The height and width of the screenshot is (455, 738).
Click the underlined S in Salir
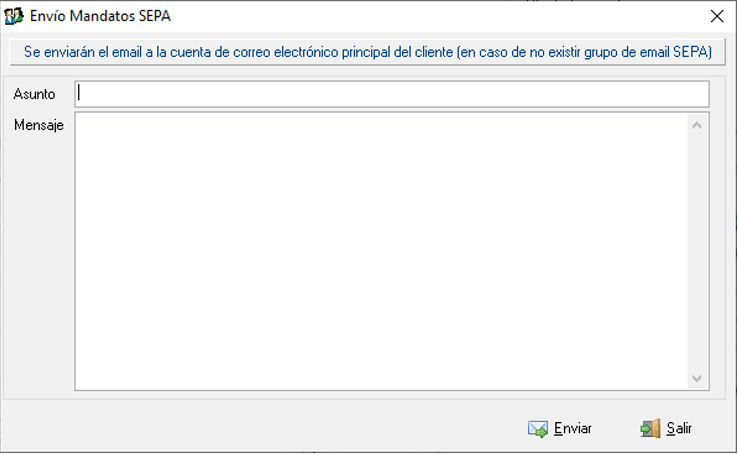click(x=671, y=429)
